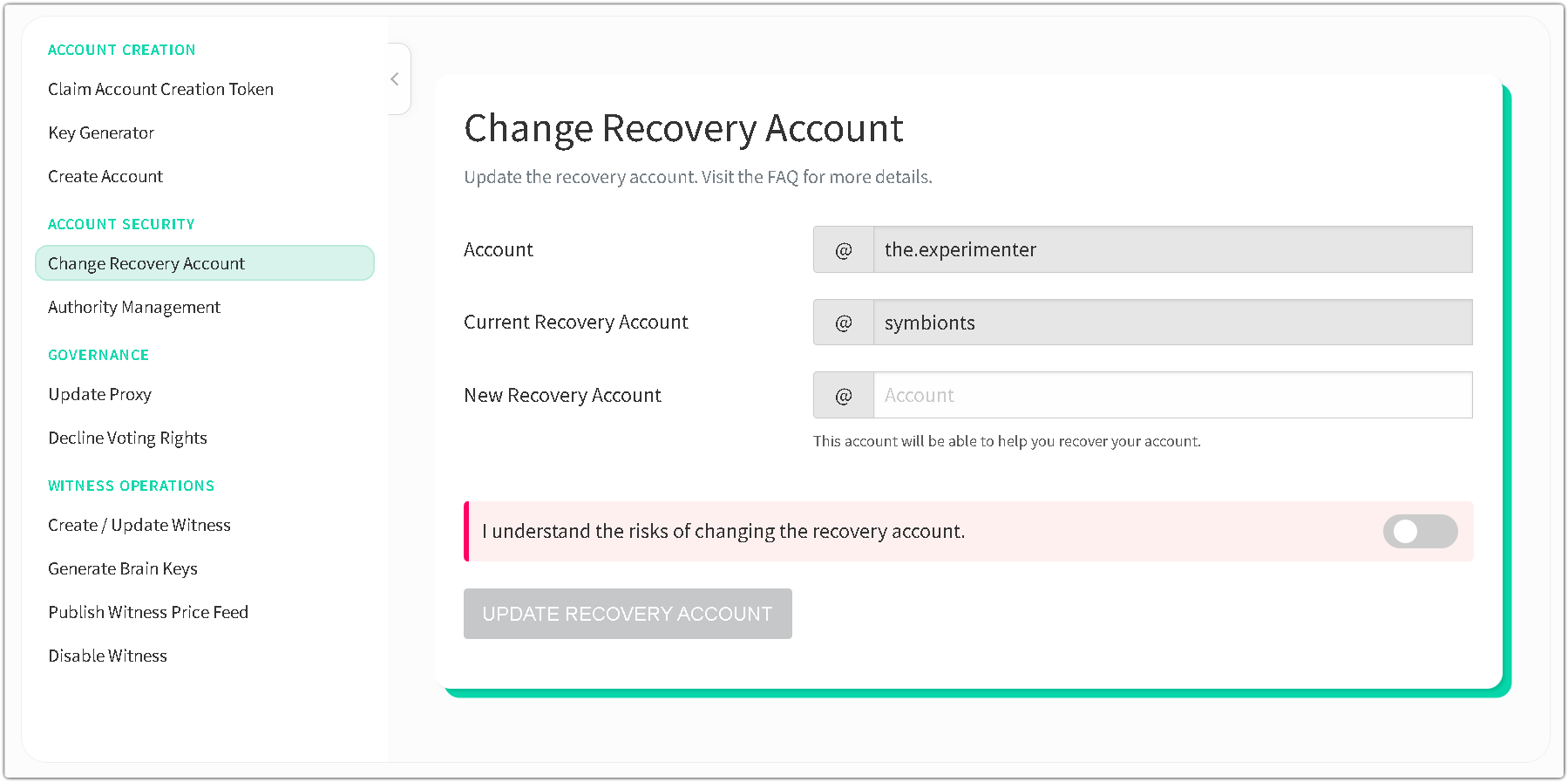Open Publish Witness Price Feed
Screen dimensions: 1568x782
coord(148,612)
